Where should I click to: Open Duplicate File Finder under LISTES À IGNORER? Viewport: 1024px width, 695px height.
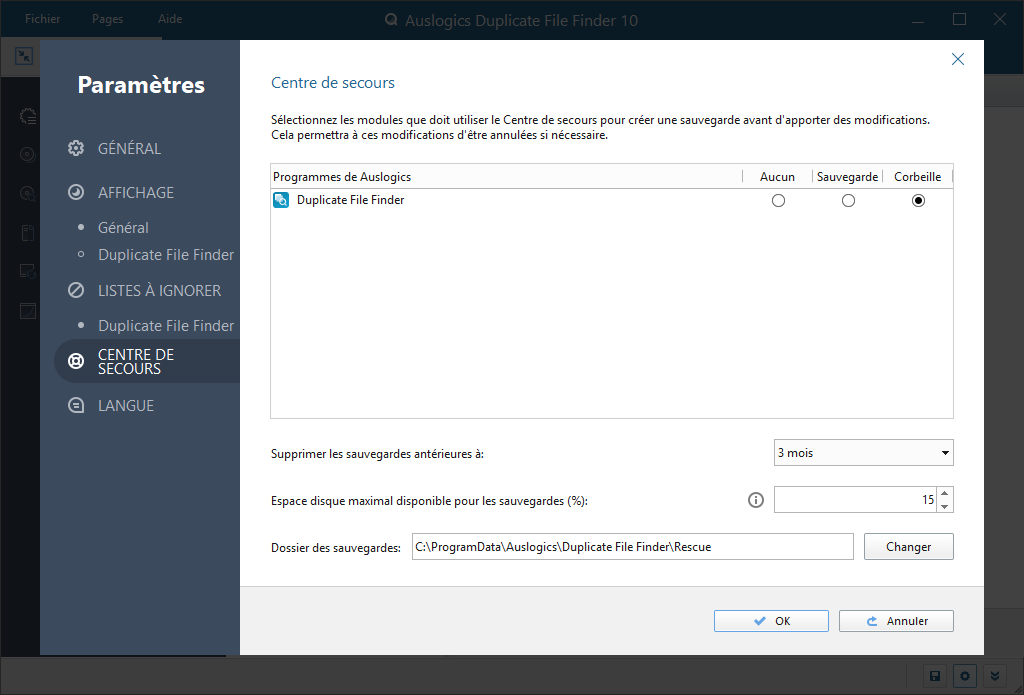click(166, 326)
